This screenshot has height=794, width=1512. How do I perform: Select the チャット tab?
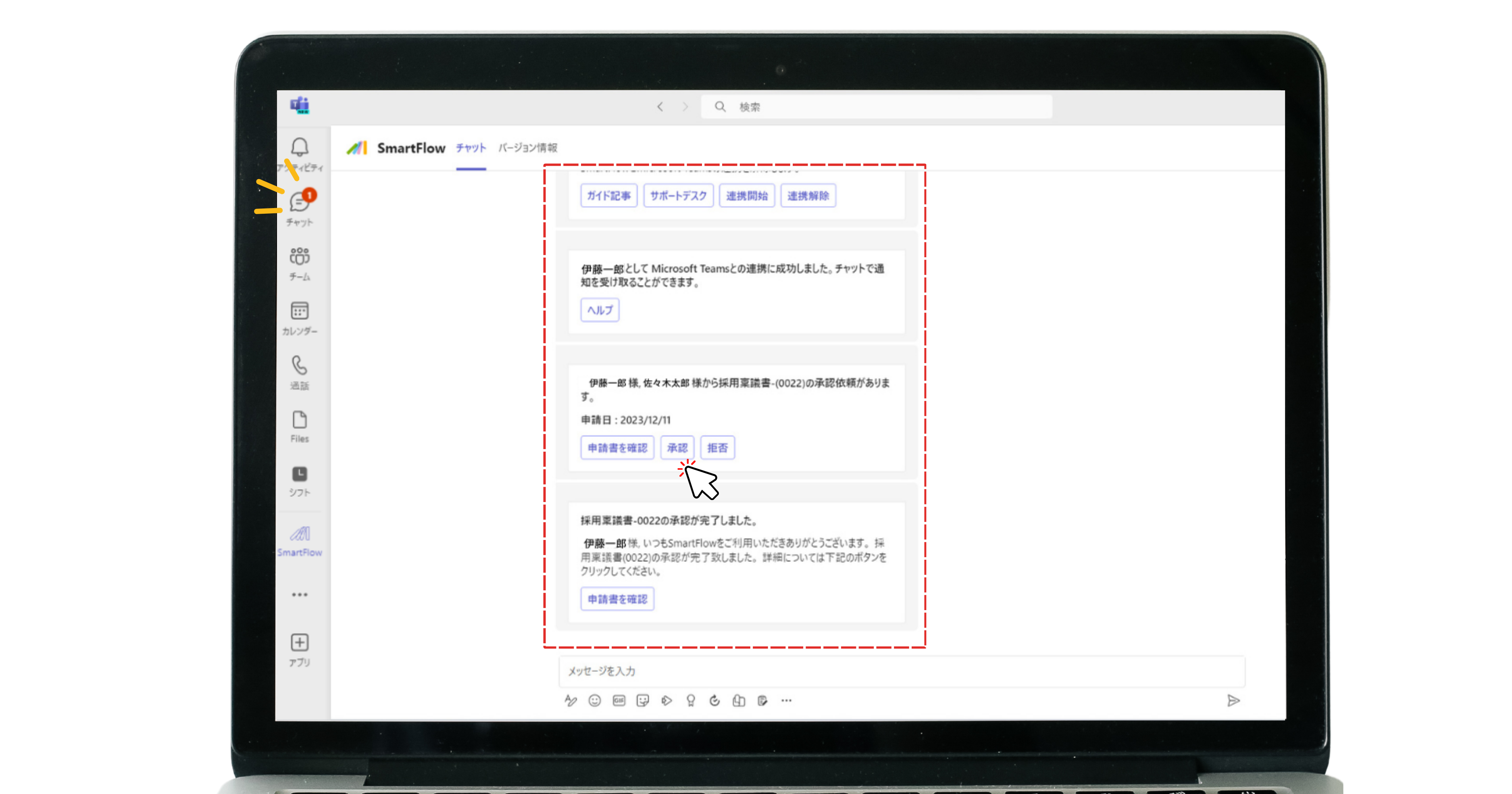tap(471, 148)
